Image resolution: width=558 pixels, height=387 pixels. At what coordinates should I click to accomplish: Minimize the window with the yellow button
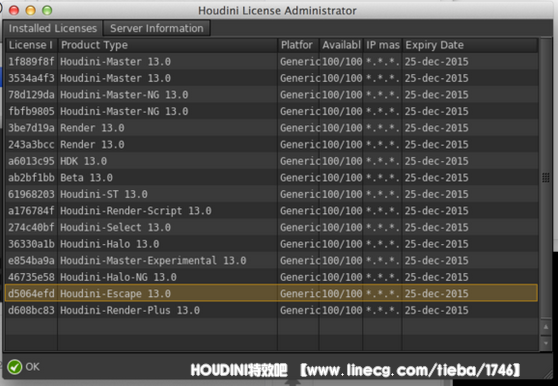pyautogui.click(x=30, y=10)
